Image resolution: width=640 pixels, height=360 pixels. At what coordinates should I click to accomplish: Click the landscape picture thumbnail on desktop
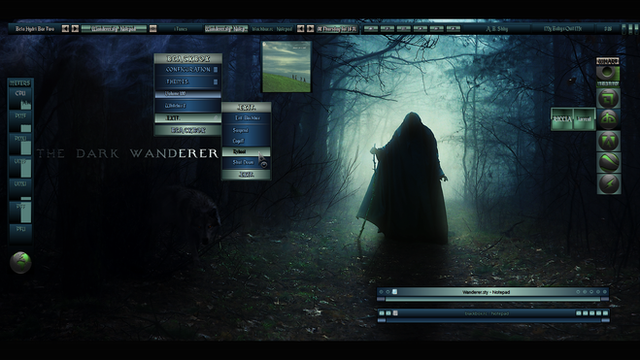coord(287,67)
